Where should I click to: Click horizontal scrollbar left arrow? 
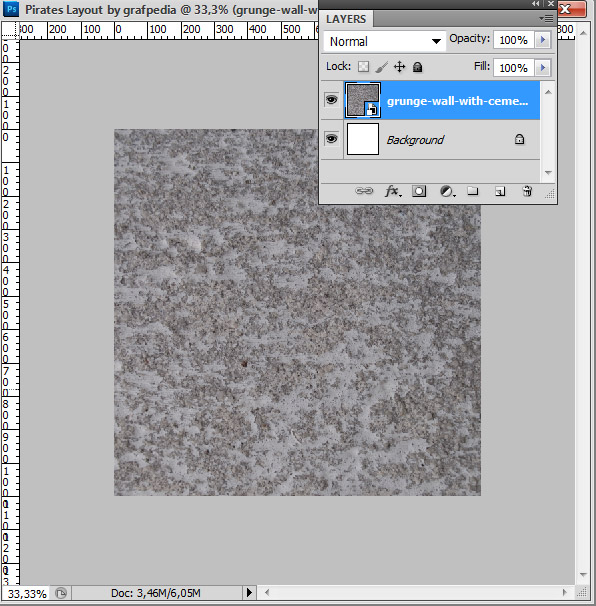pyautogui.click(x=266, y=592)
